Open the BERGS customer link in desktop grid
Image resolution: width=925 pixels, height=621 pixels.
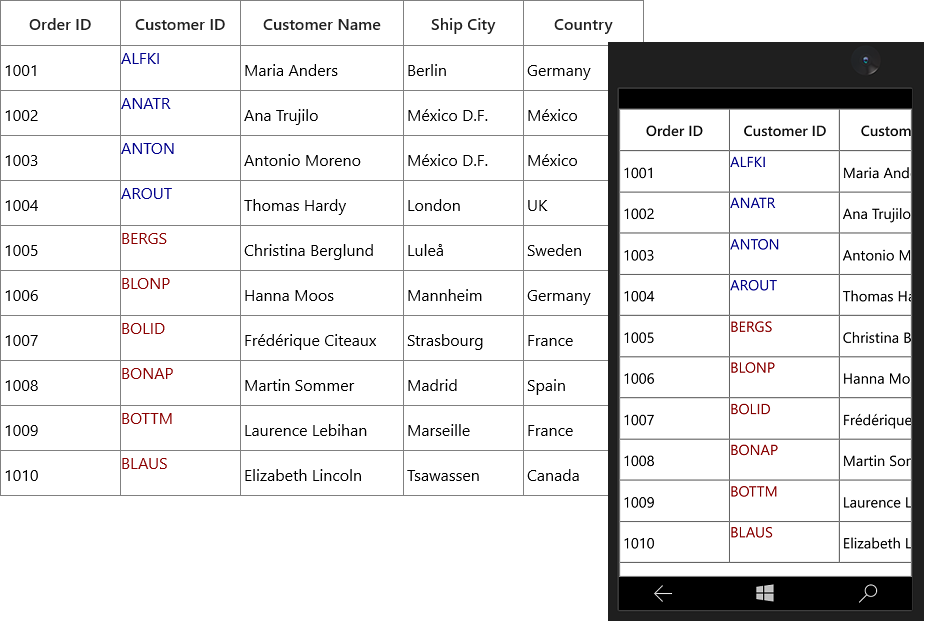point(144,239)
